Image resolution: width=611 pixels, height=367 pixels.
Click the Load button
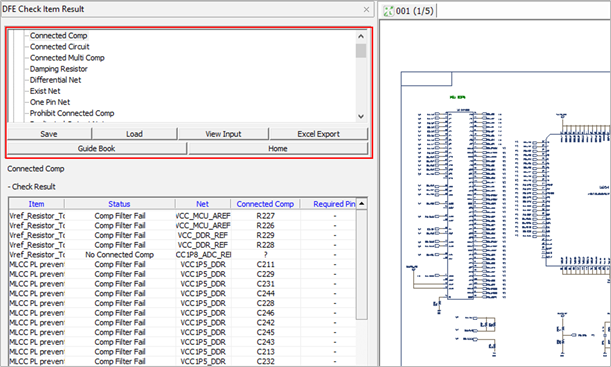tap(134, 134)
